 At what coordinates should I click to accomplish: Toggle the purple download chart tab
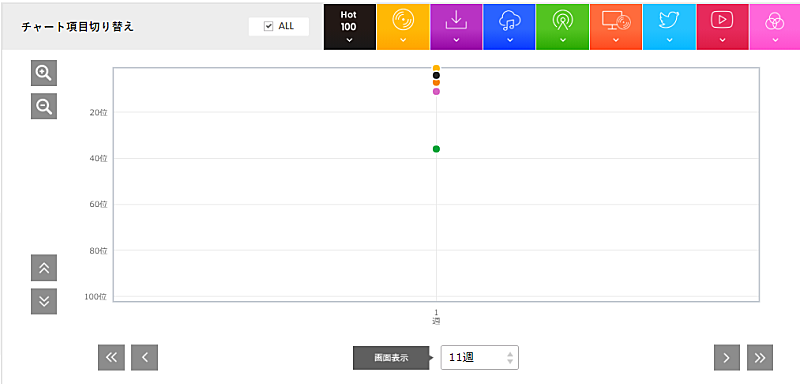[x=456, y=27]
